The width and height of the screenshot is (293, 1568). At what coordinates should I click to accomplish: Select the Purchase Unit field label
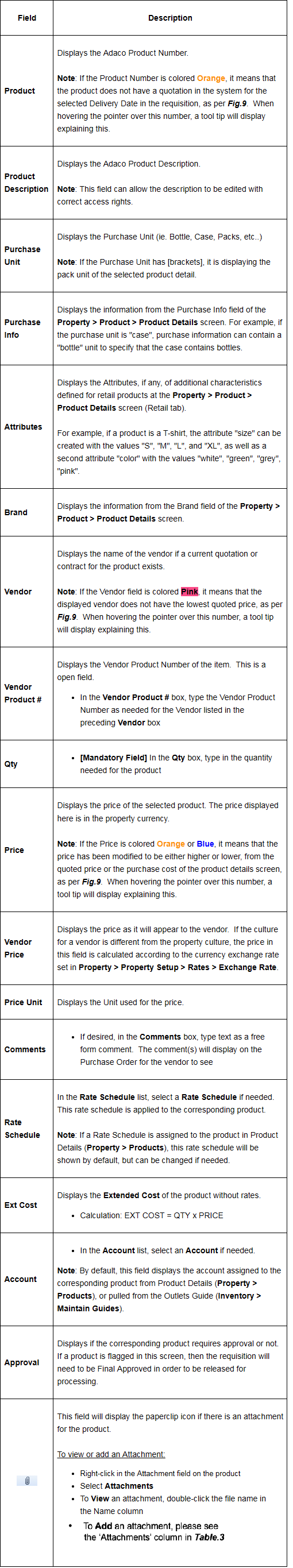click(x=22, y=256)
